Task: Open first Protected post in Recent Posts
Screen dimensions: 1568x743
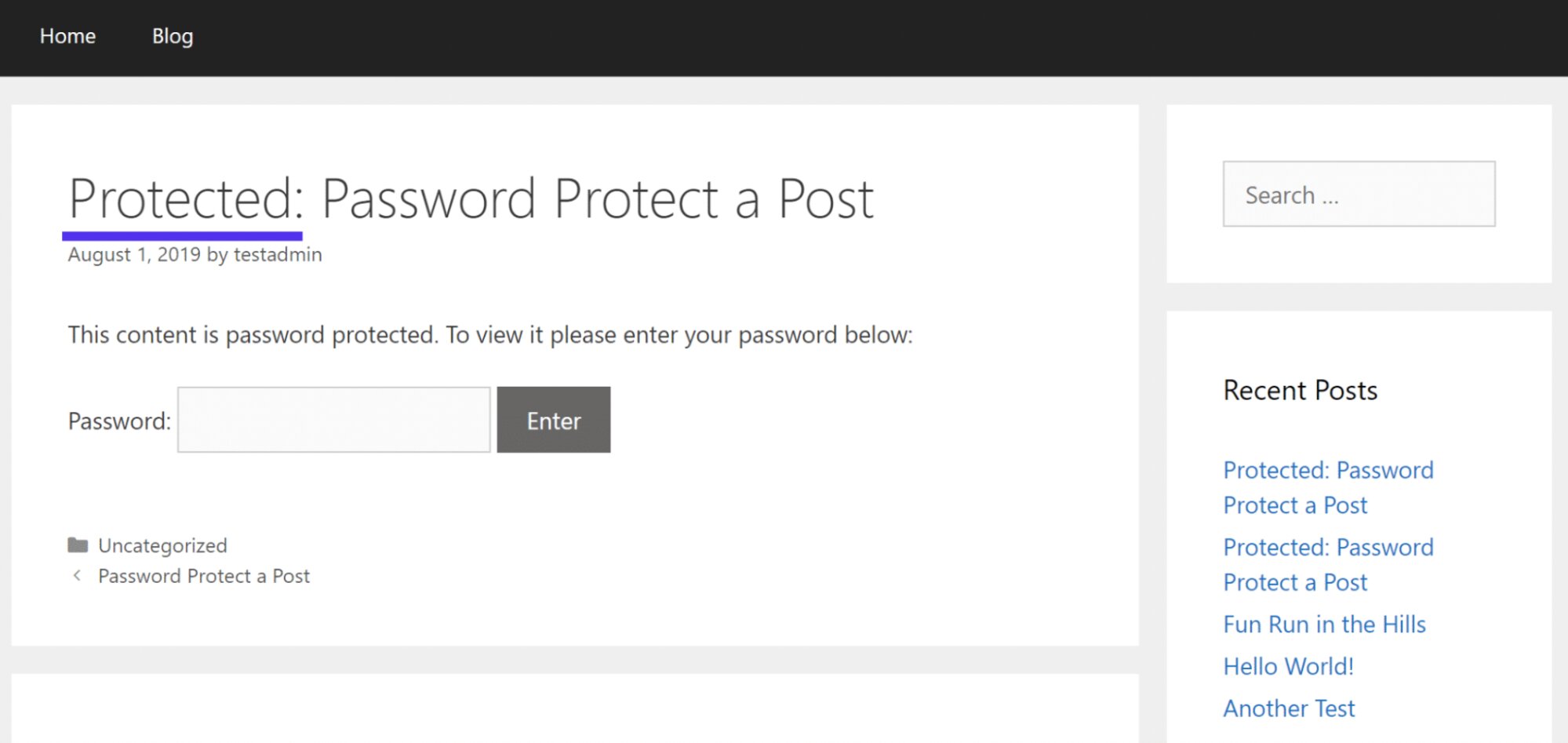Action: 1328,487
